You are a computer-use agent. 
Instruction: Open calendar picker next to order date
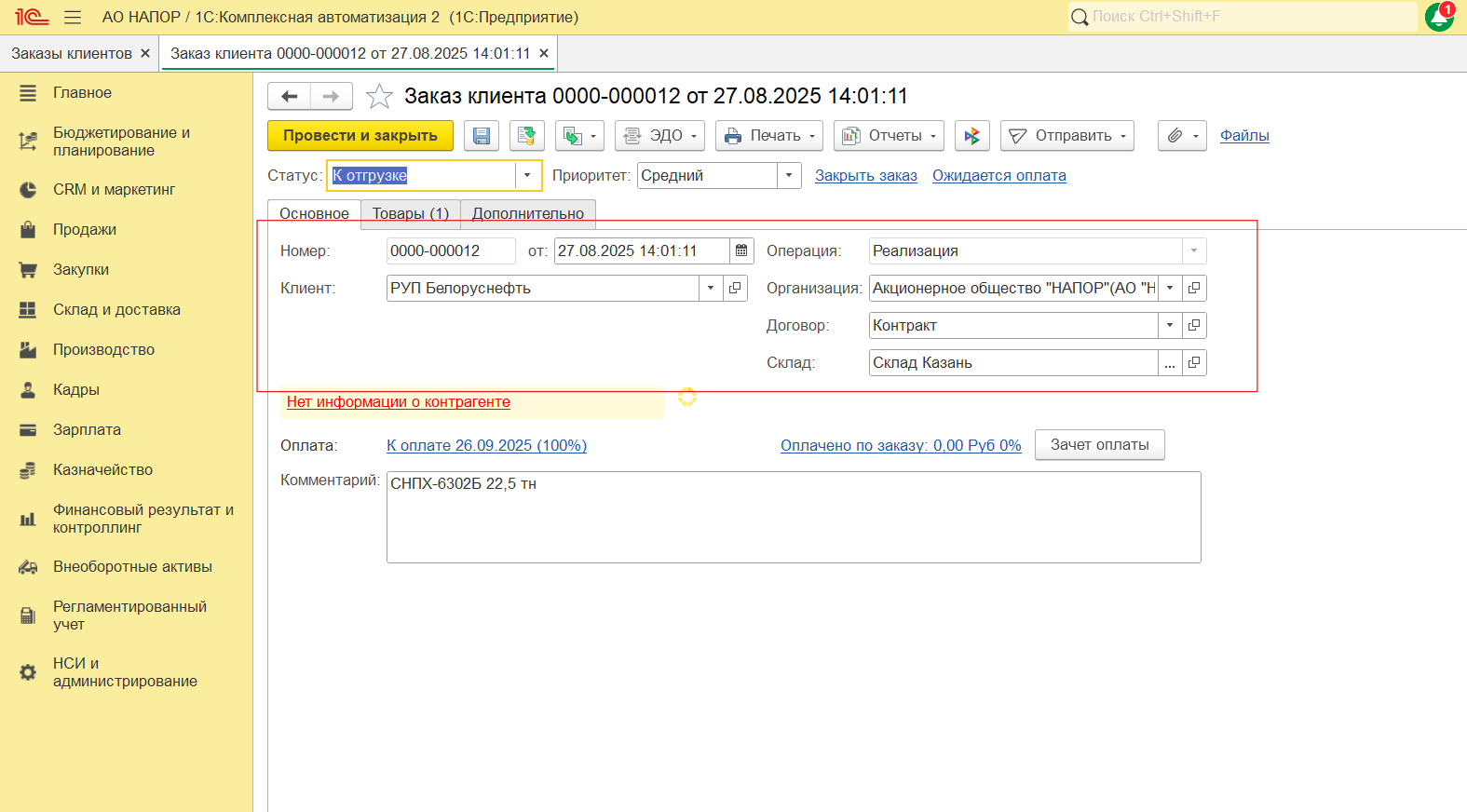pyautogui.click(x=741, y=251)
